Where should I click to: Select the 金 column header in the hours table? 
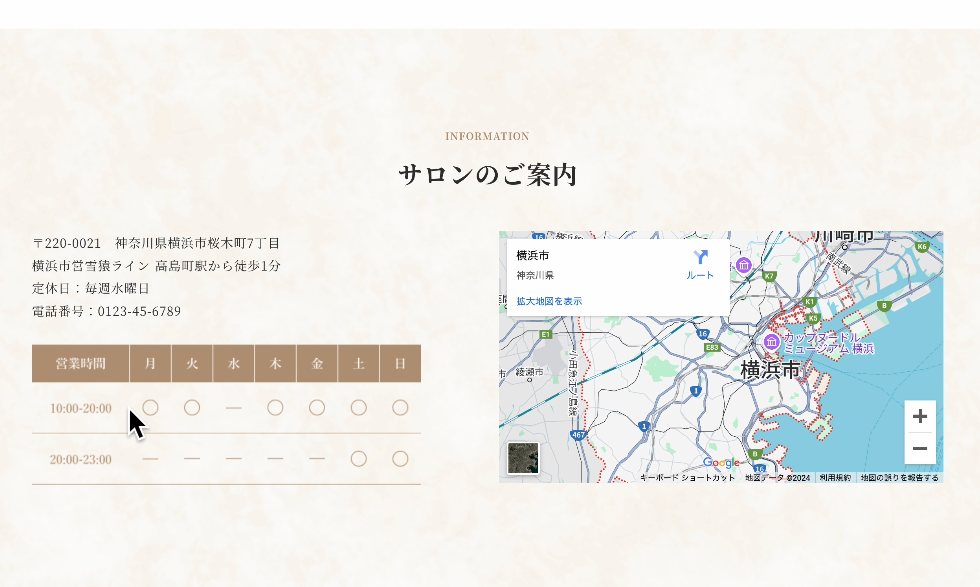point(316,363)
